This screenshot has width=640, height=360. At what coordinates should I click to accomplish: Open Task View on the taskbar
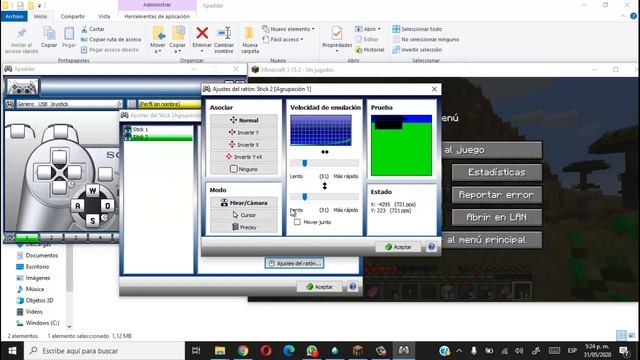coord(196,351)
